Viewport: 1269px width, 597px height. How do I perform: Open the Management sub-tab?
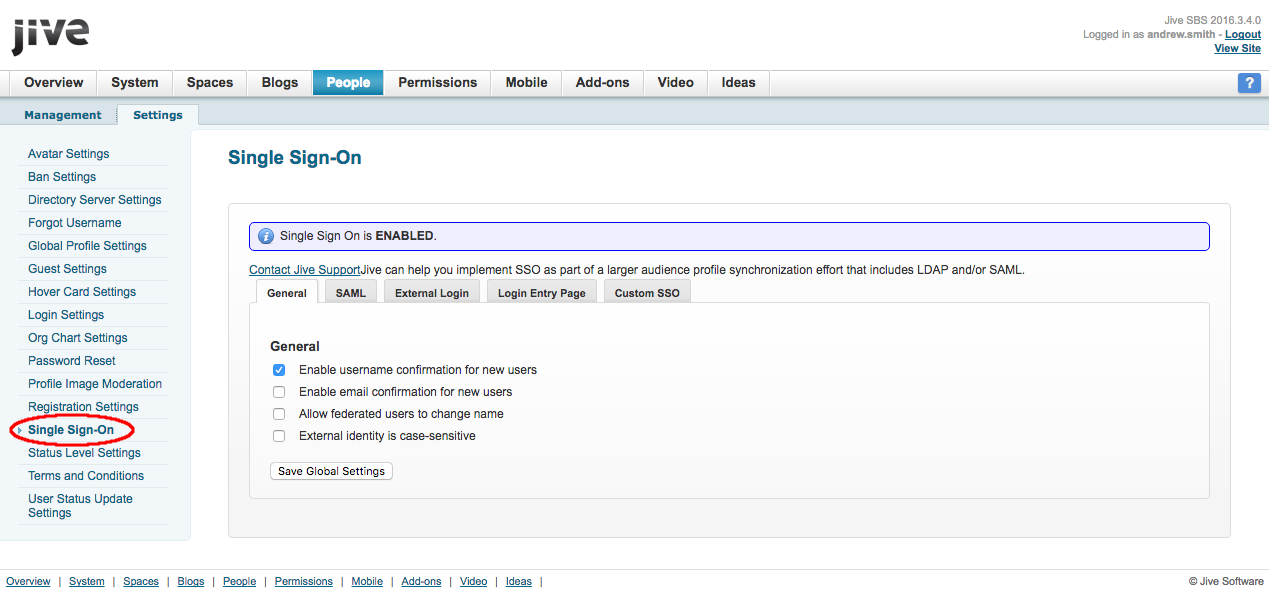[63, 115]
